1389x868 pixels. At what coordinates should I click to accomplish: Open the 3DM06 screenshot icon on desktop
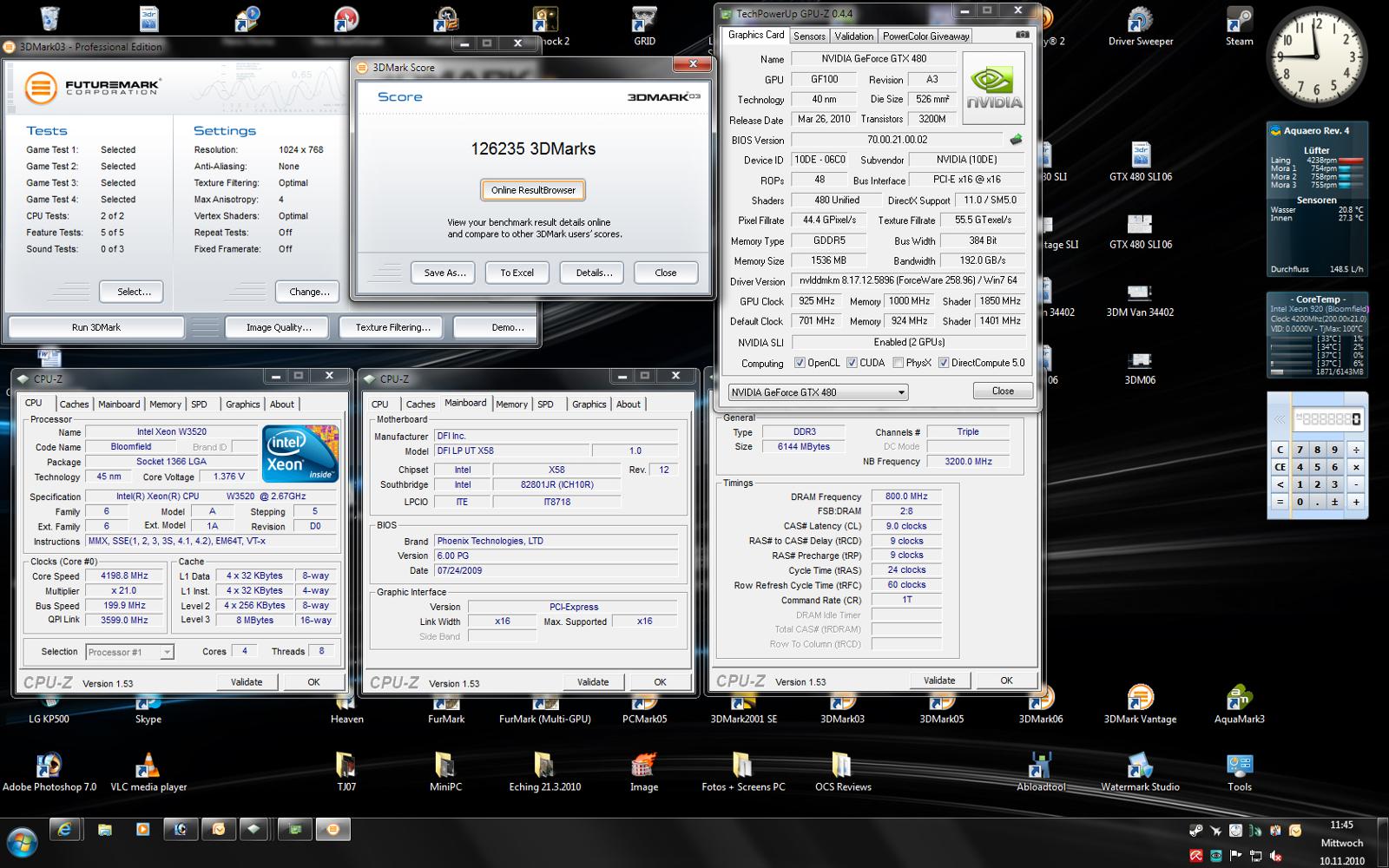coord(1140,367)
